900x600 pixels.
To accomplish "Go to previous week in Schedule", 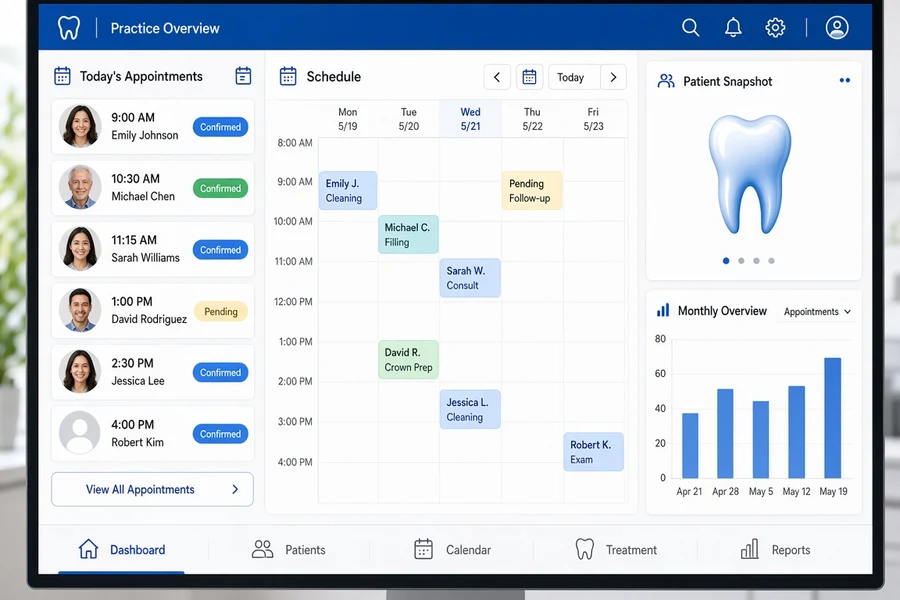I will click(497, 77).
